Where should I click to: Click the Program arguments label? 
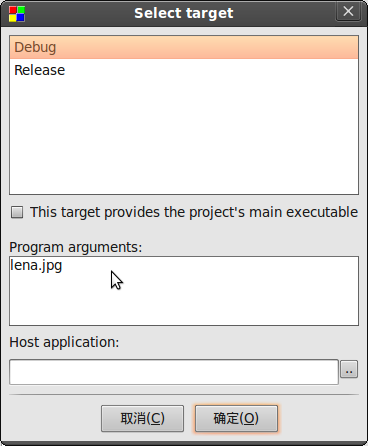pos(76,247)
